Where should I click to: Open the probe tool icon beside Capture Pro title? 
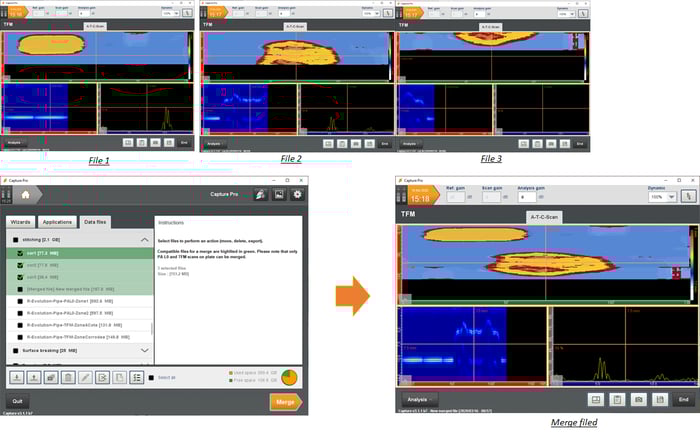(260, 194)
